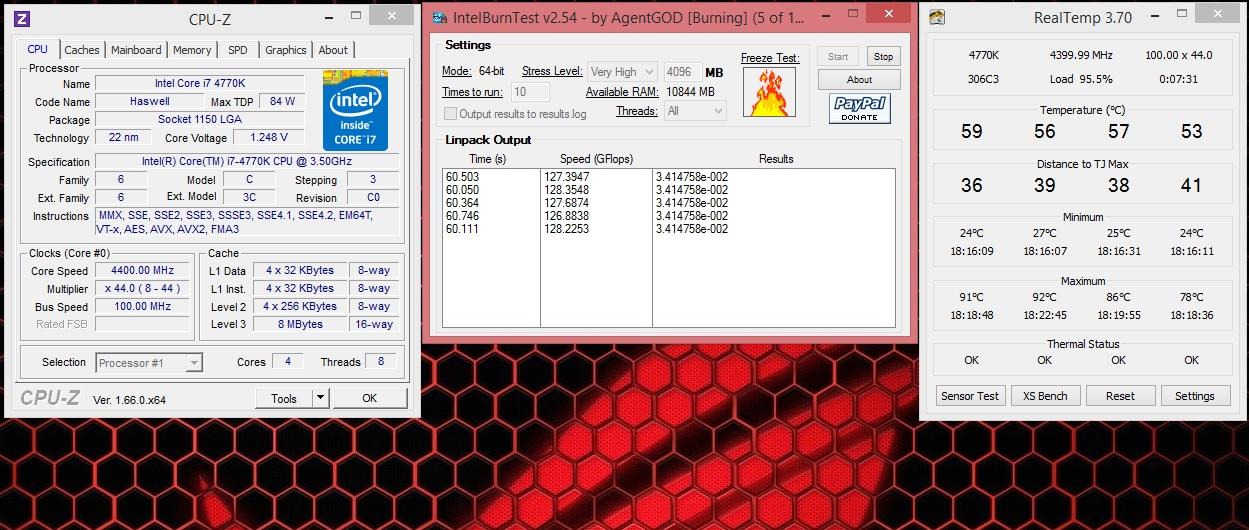Open RealTemp Settings
1249x530 pixels.
(x=1195, y=396)
